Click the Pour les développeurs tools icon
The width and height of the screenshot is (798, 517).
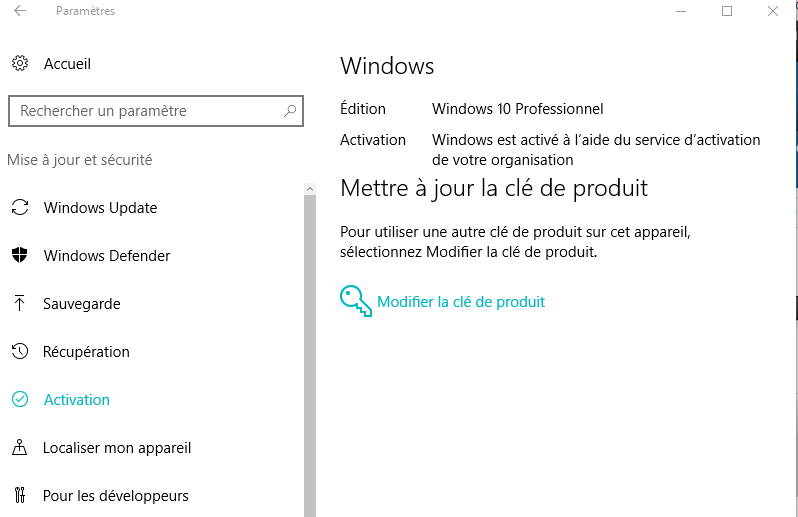(19, 496)
